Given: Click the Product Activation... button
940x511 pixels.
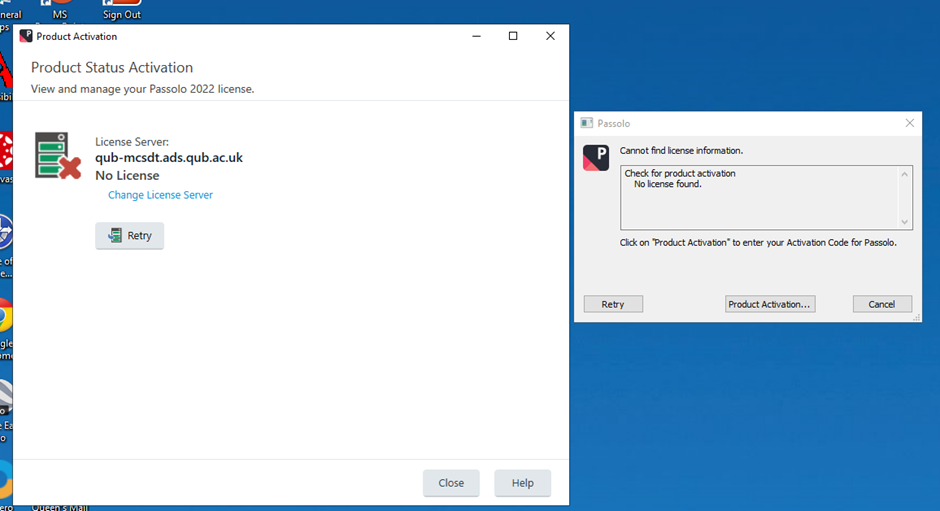Looking at the screenshot, I should (770, 304).
